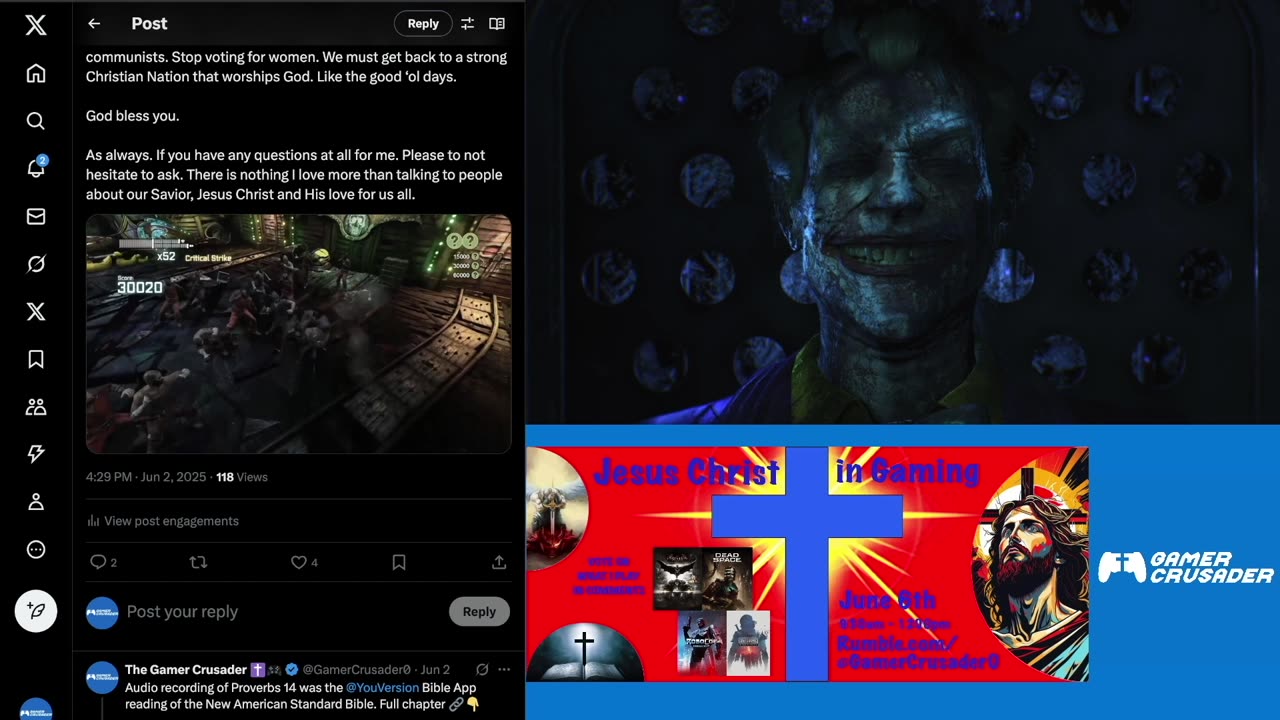Click Grok icon on Gamer Crusader reply
This screenshot has height=720, width=1280.
point(482,670)
